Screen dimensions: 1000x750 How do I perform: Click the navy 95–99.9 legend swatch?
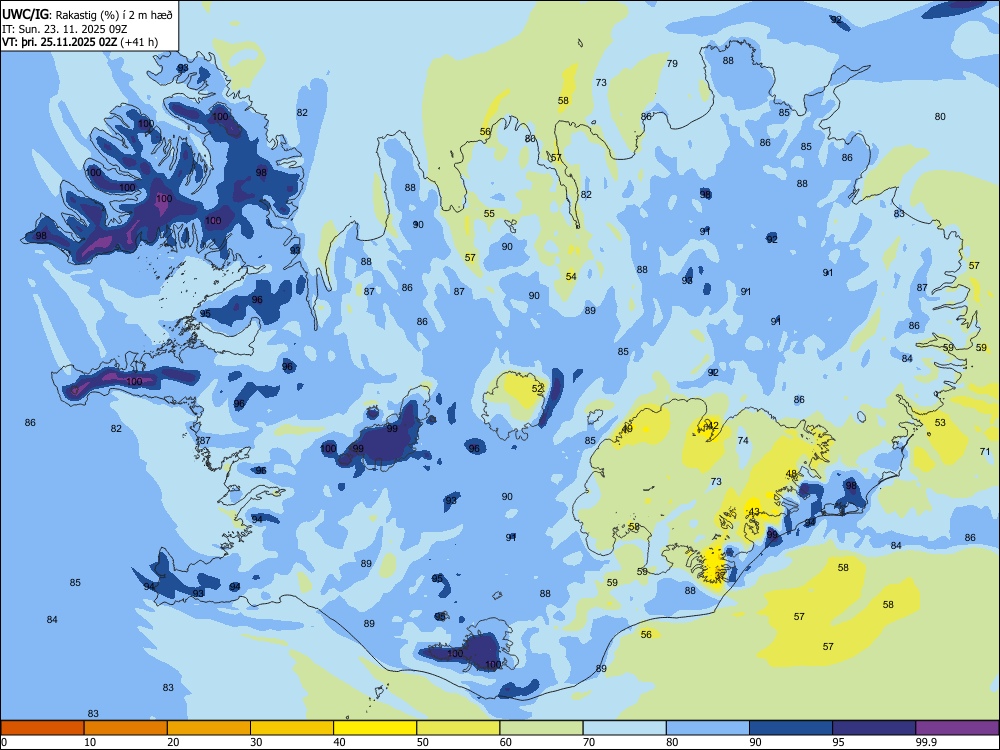(x=874, y=728)
